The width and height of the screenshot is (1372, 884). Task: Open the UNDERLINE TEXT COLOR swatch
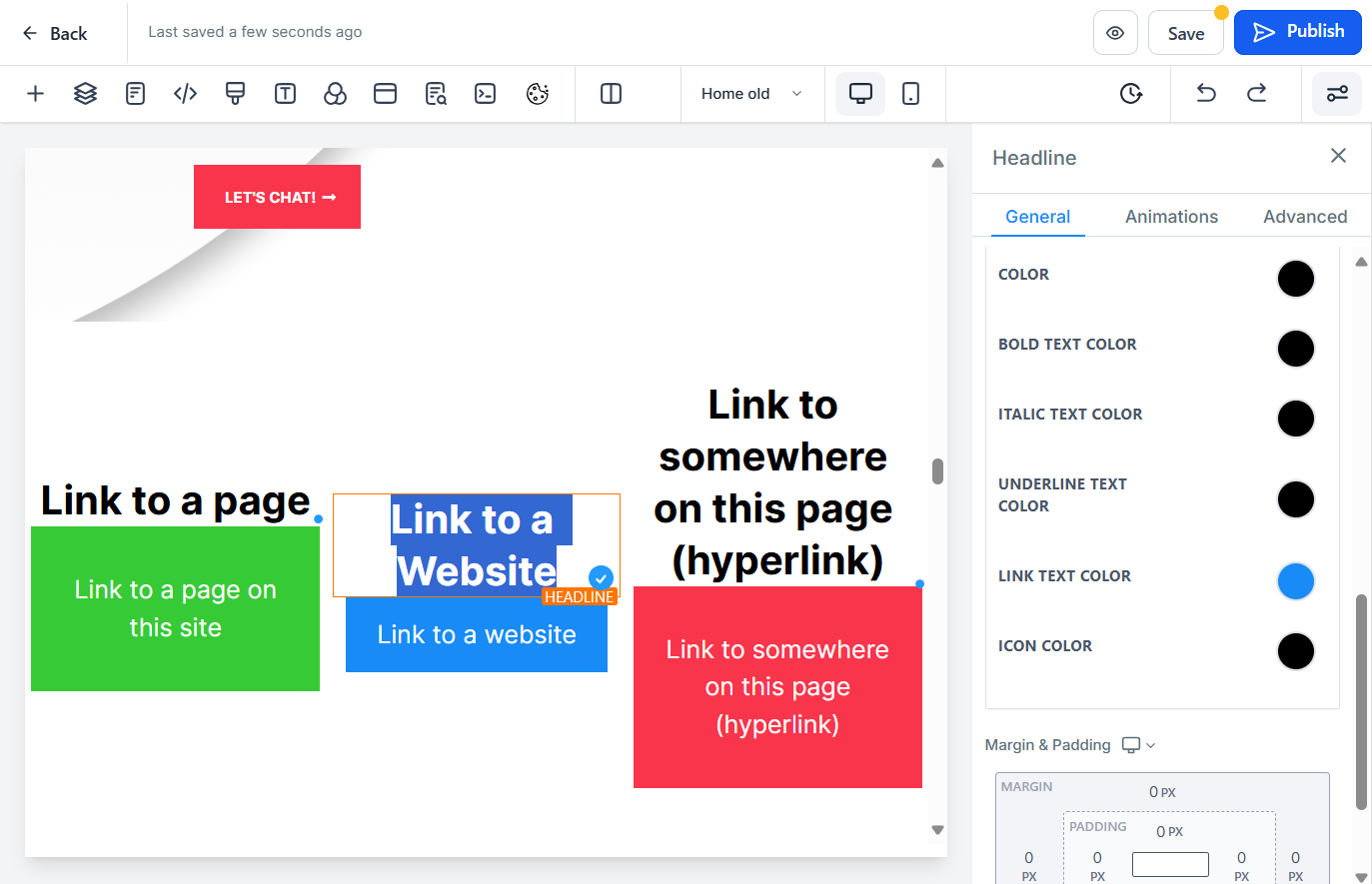click(x=1296, y=499)
